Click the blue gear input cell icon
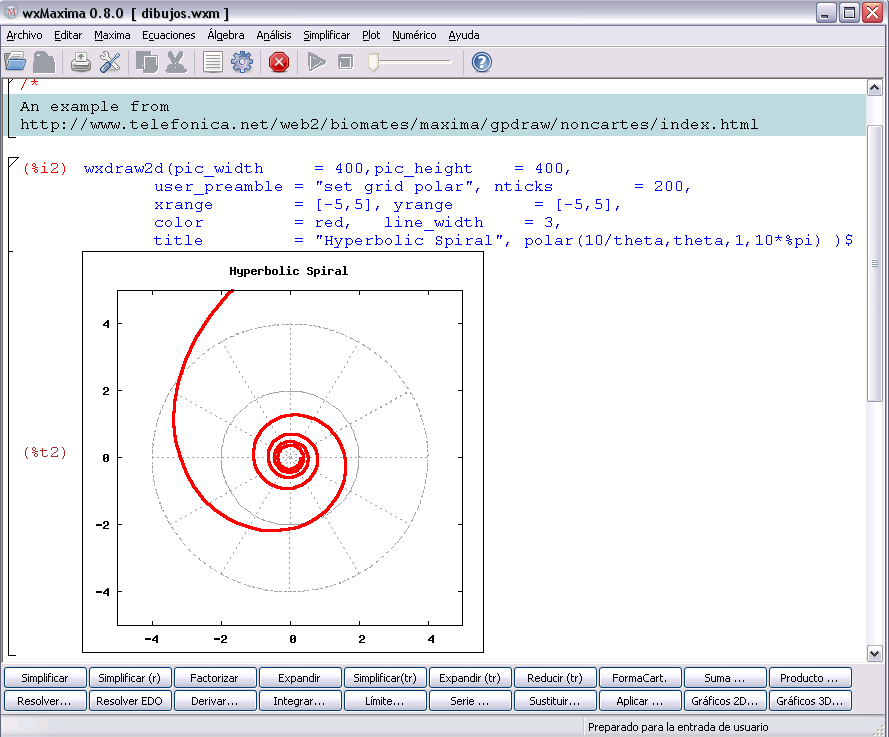 (242, 62)
